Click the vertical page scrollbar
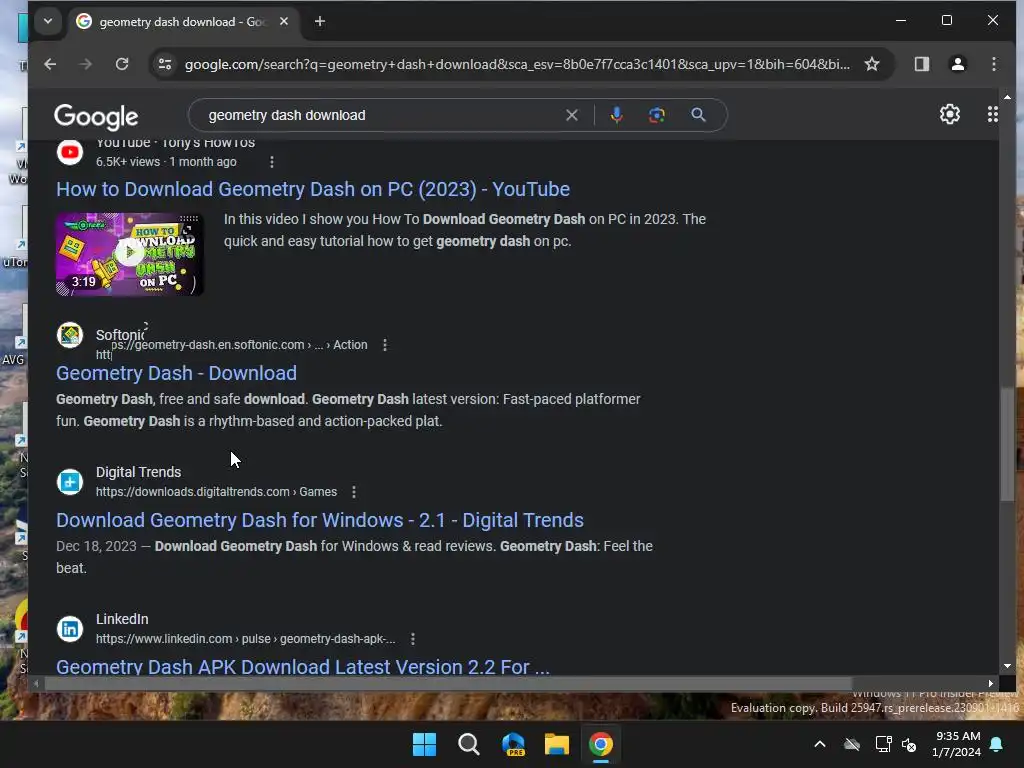 pos(1007,444)
